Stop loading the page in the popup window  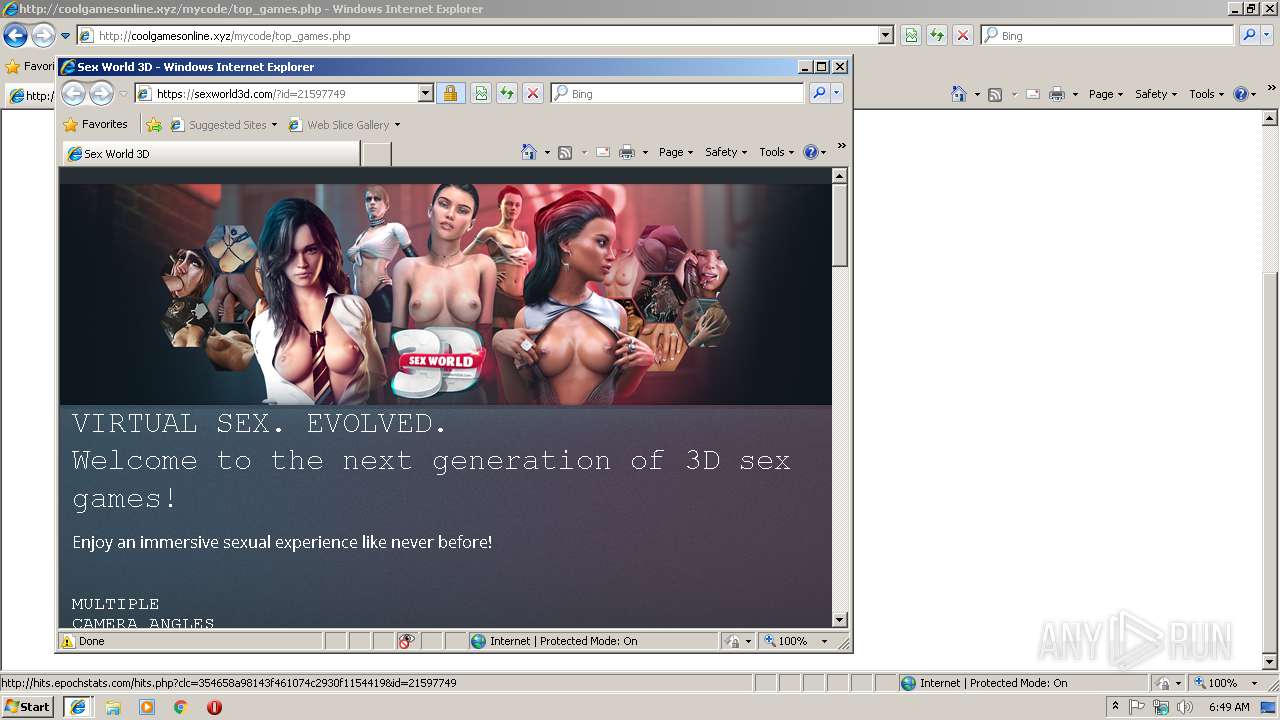[533, 94]
